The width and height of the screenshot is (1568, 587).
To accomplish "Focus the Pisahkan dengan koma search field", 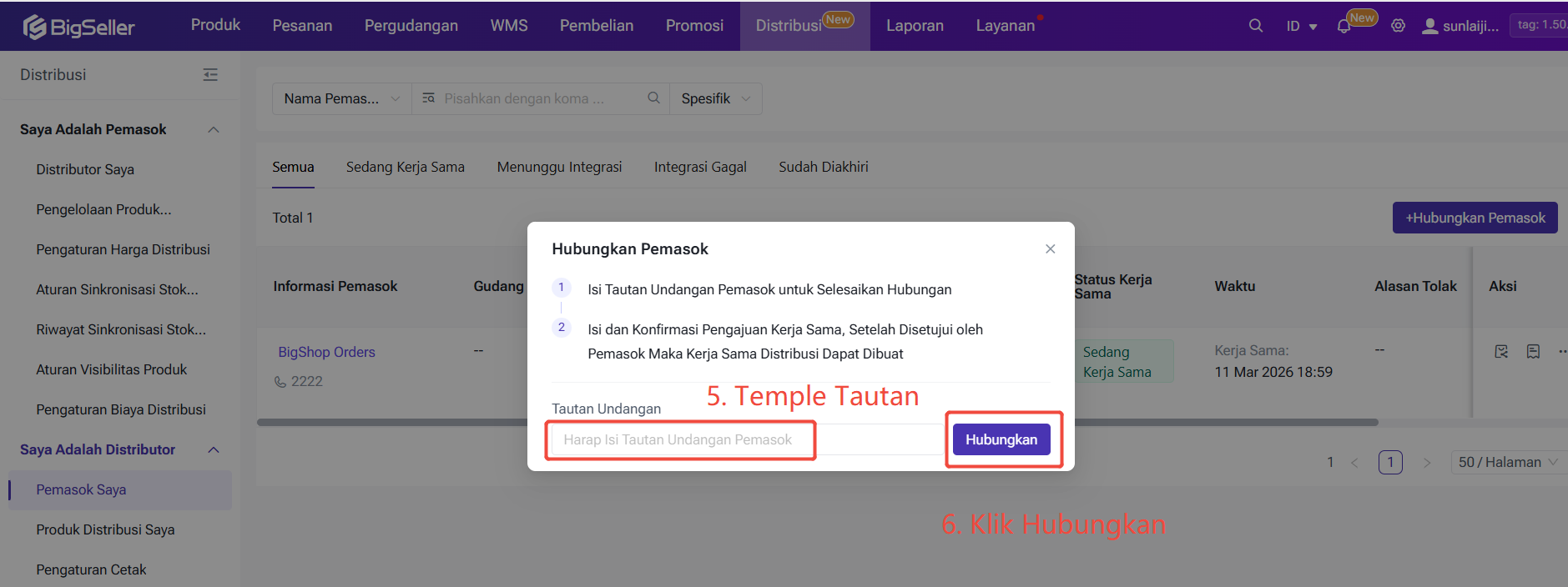I will point(542,98).
